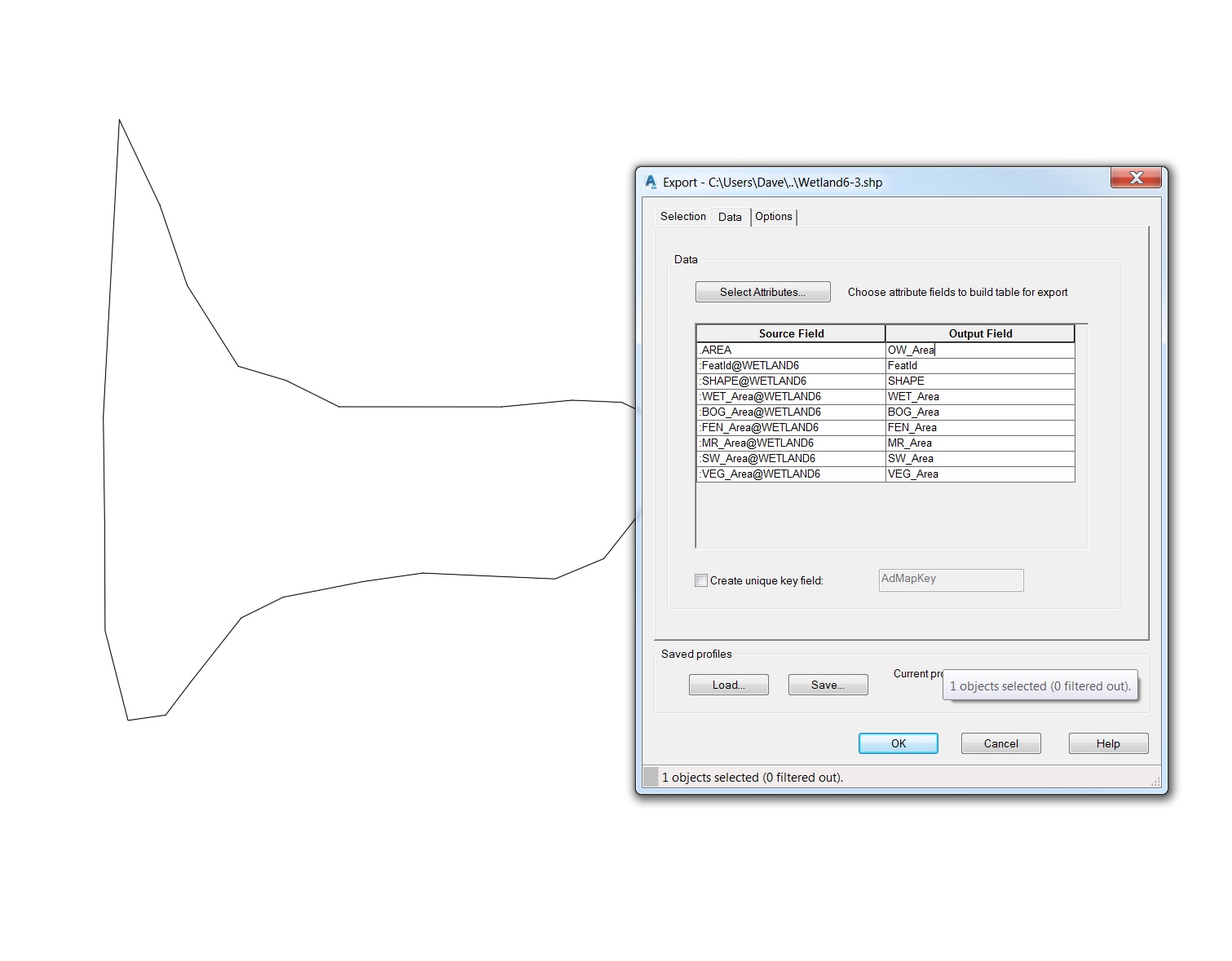Open the Options tab
1232x961 pixels.
pyautogui.click(x=773, y=217)
